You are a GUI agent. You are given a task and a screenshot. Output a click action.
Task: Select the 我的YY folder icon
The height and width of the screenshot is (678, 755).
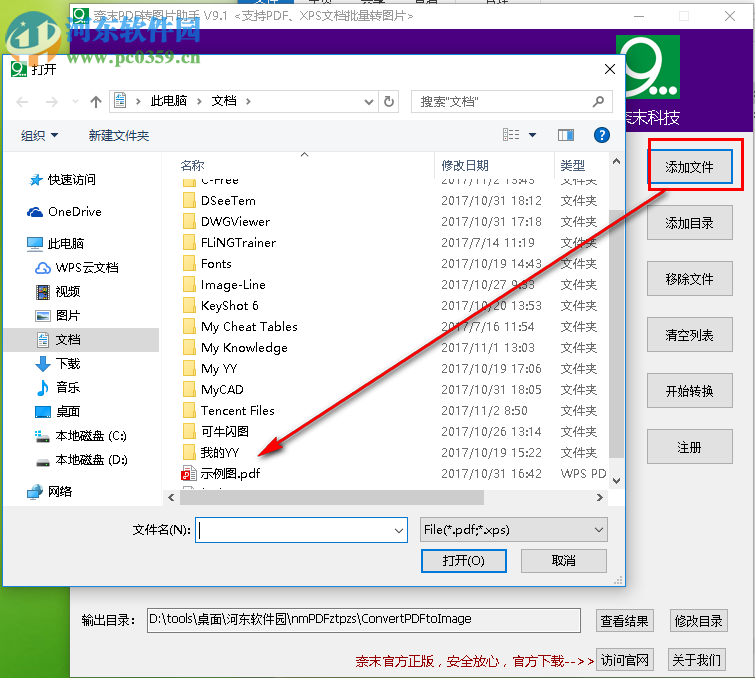189,452
